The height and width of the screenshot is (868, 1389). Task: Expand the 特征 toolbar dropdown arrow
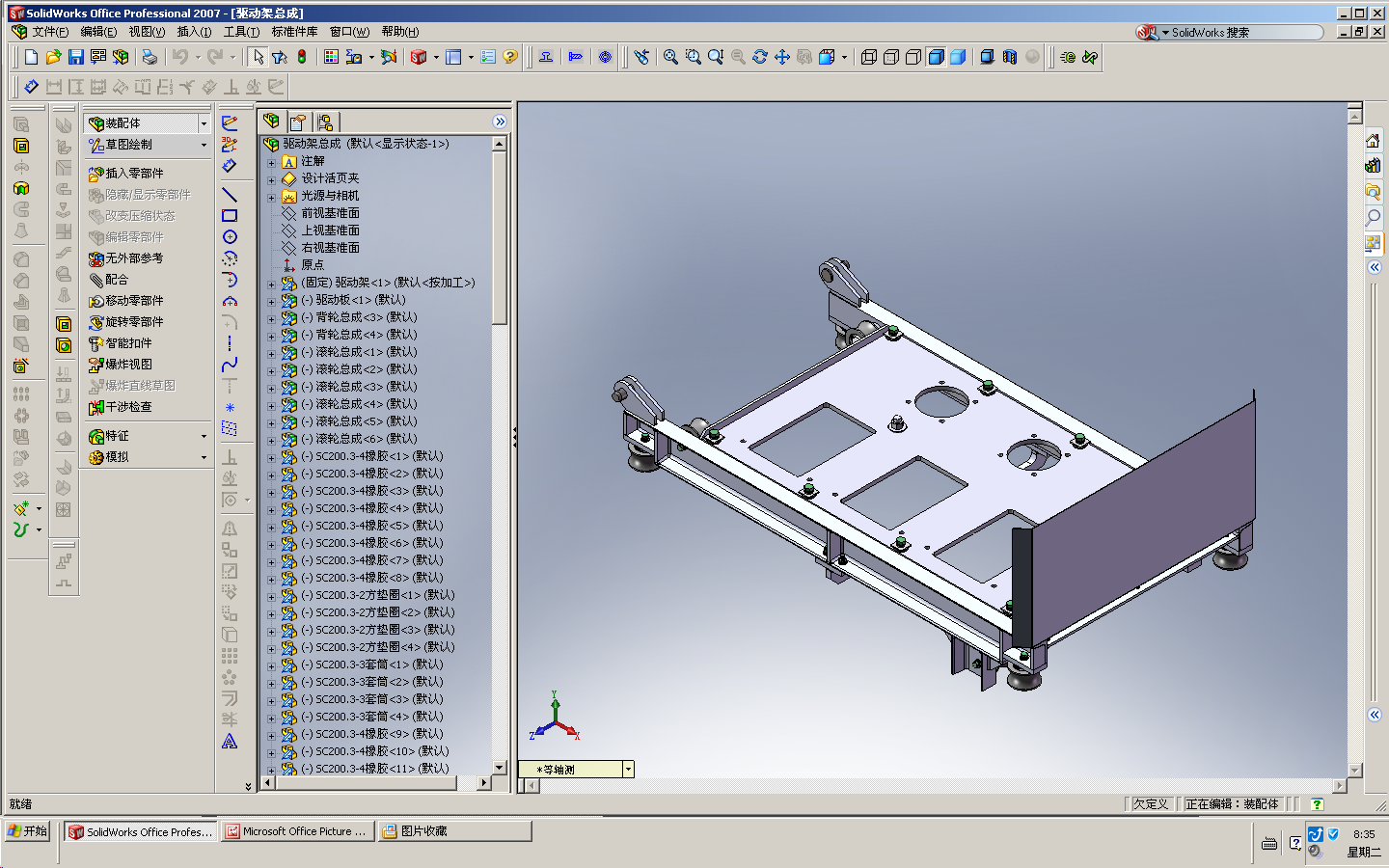pyautogui.click(x=204, y=436)
